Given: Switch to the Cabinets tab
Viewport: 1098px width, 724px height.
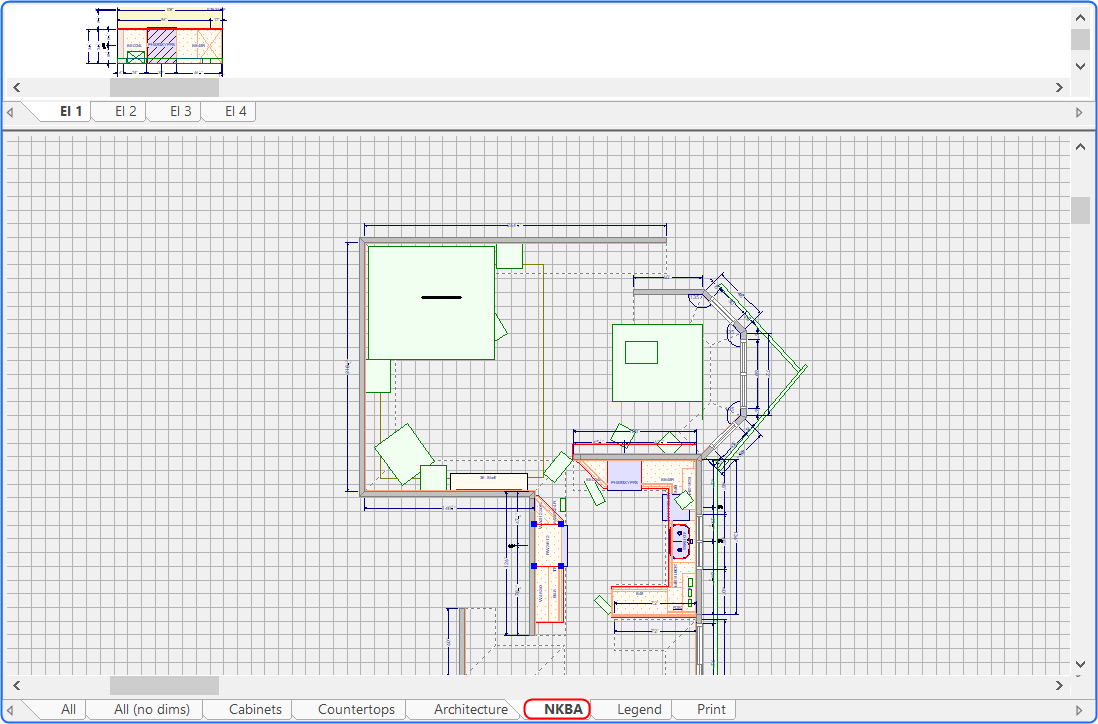Looking at the screenshot, I should point(255,709).
